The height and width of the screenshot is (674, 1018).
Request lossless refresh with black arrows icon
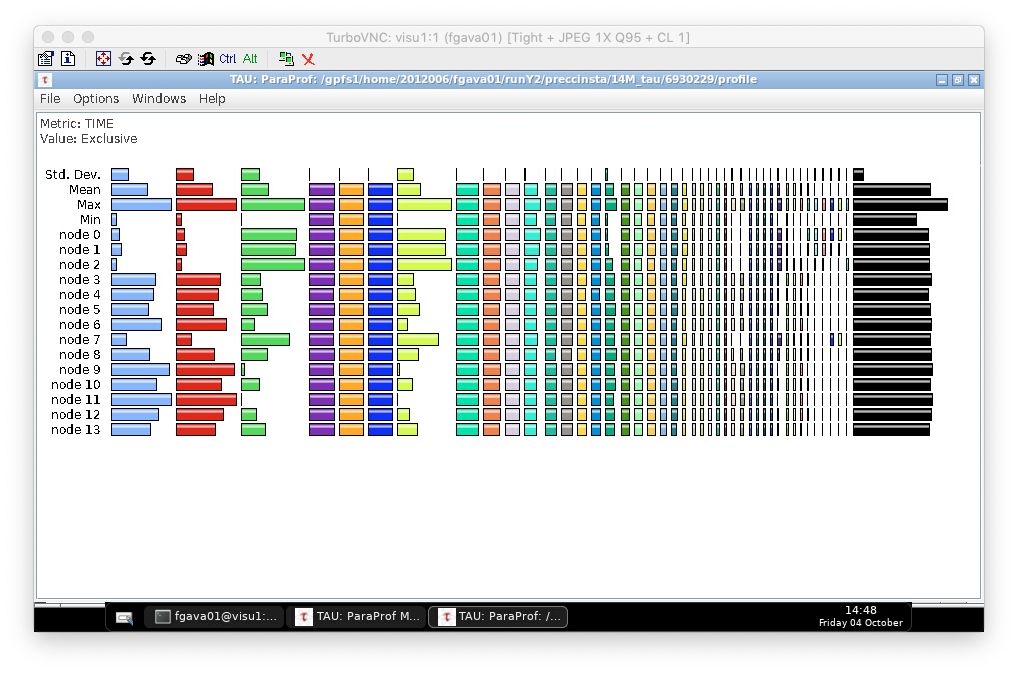148,59
